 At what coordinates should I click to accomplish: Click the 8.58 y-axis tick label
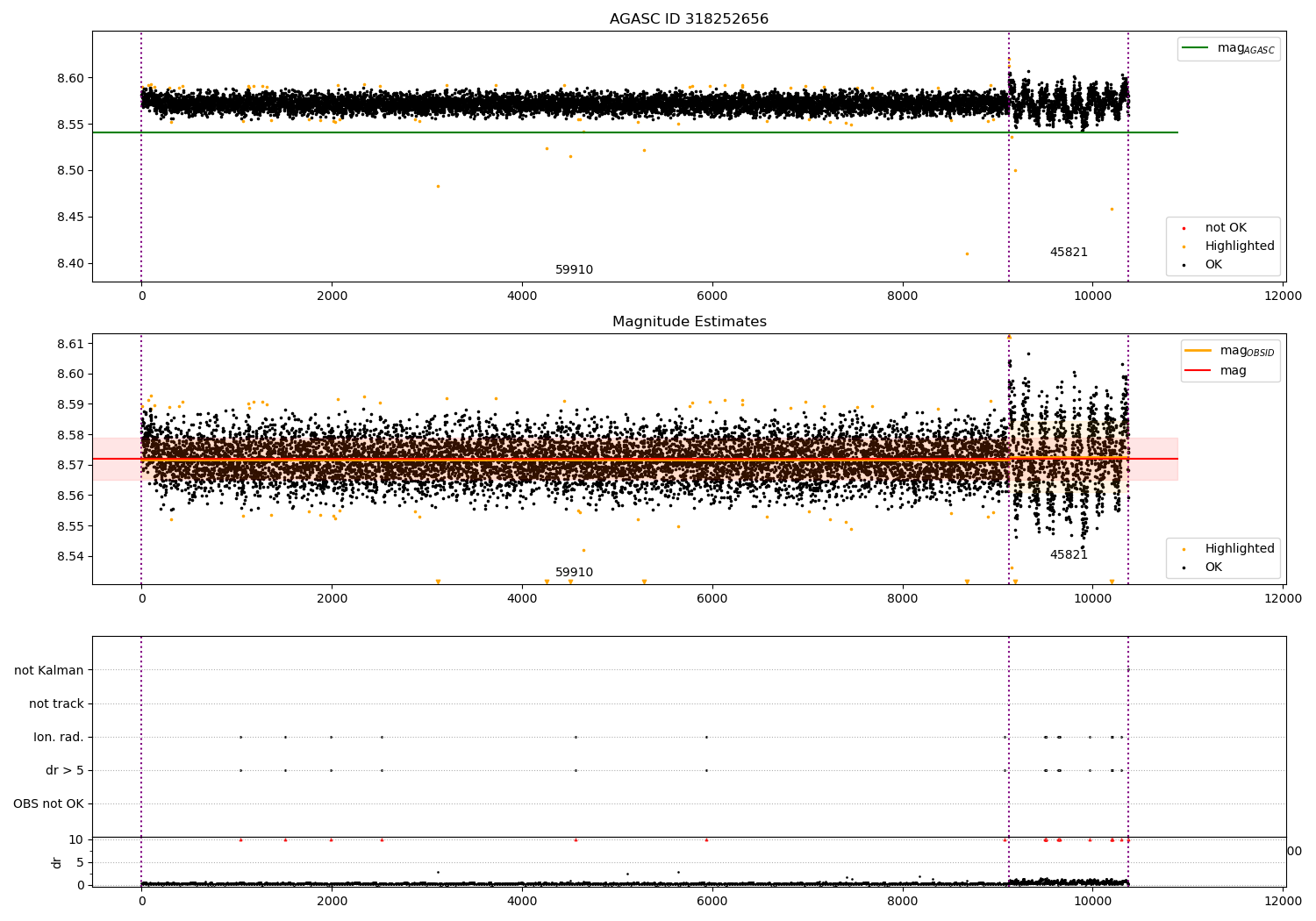pyautogui.click(x=70, y=435)
